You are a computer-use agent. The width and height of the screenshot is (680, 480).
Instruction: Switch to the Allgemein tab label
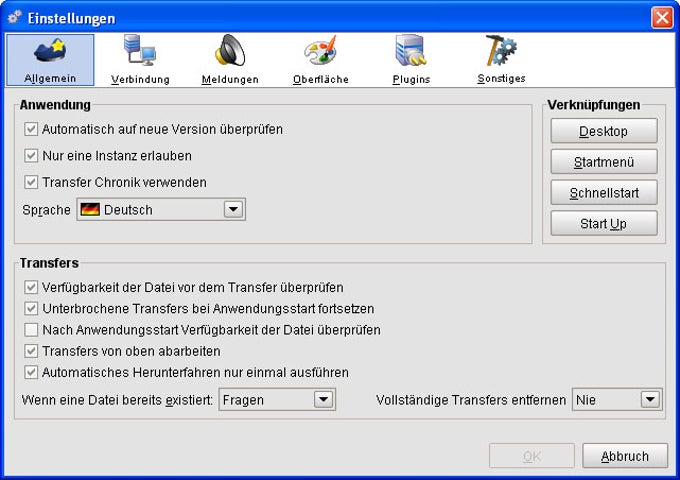[50, 78]
